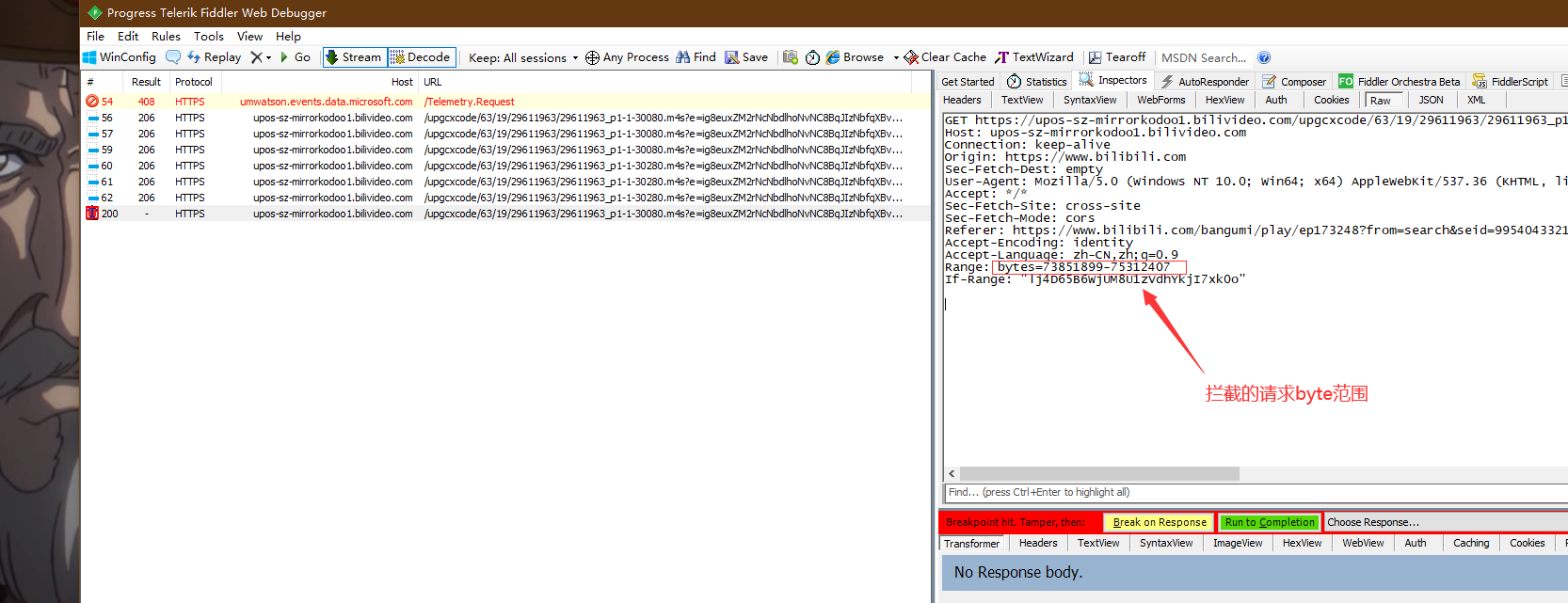Click Break on Response button
1568x603 pixels.
click(x=1160, y=522)
